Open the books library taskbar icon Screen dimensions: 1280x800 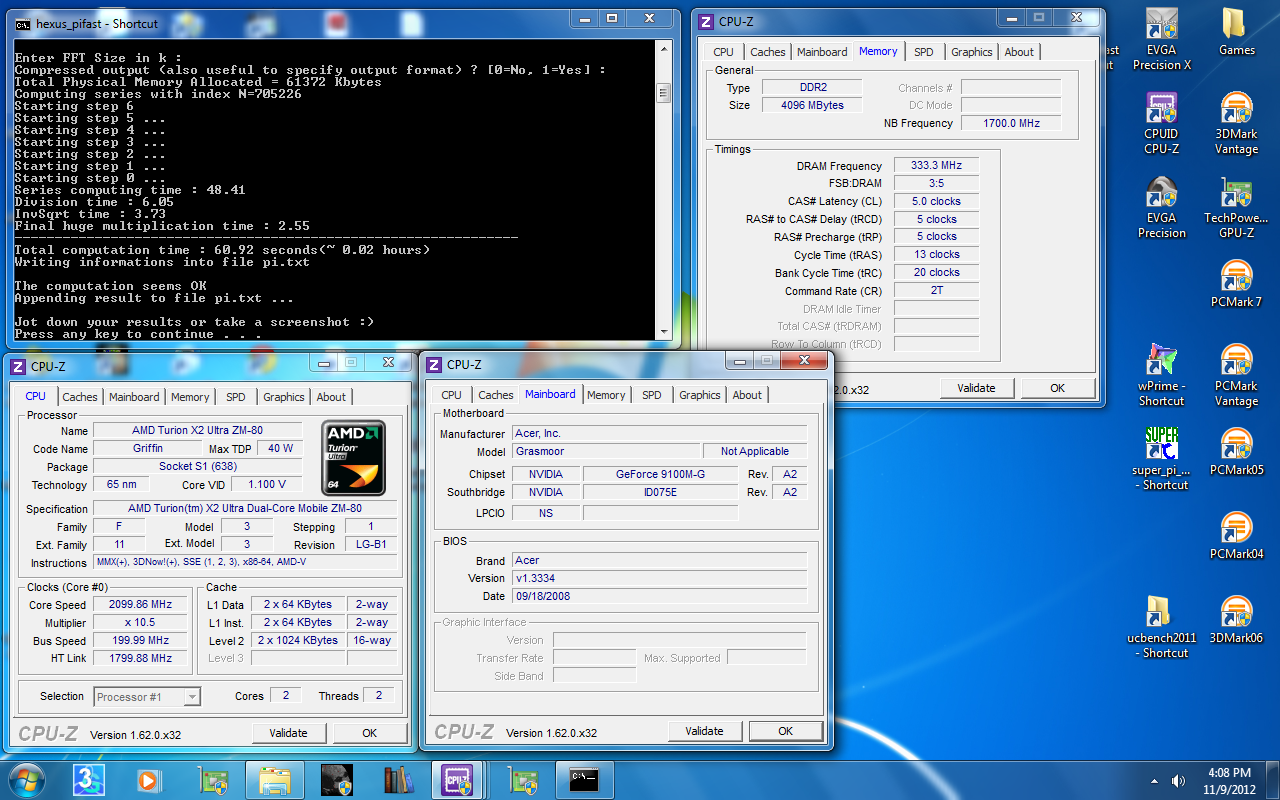pyautogui.click(x=399, y=779)
